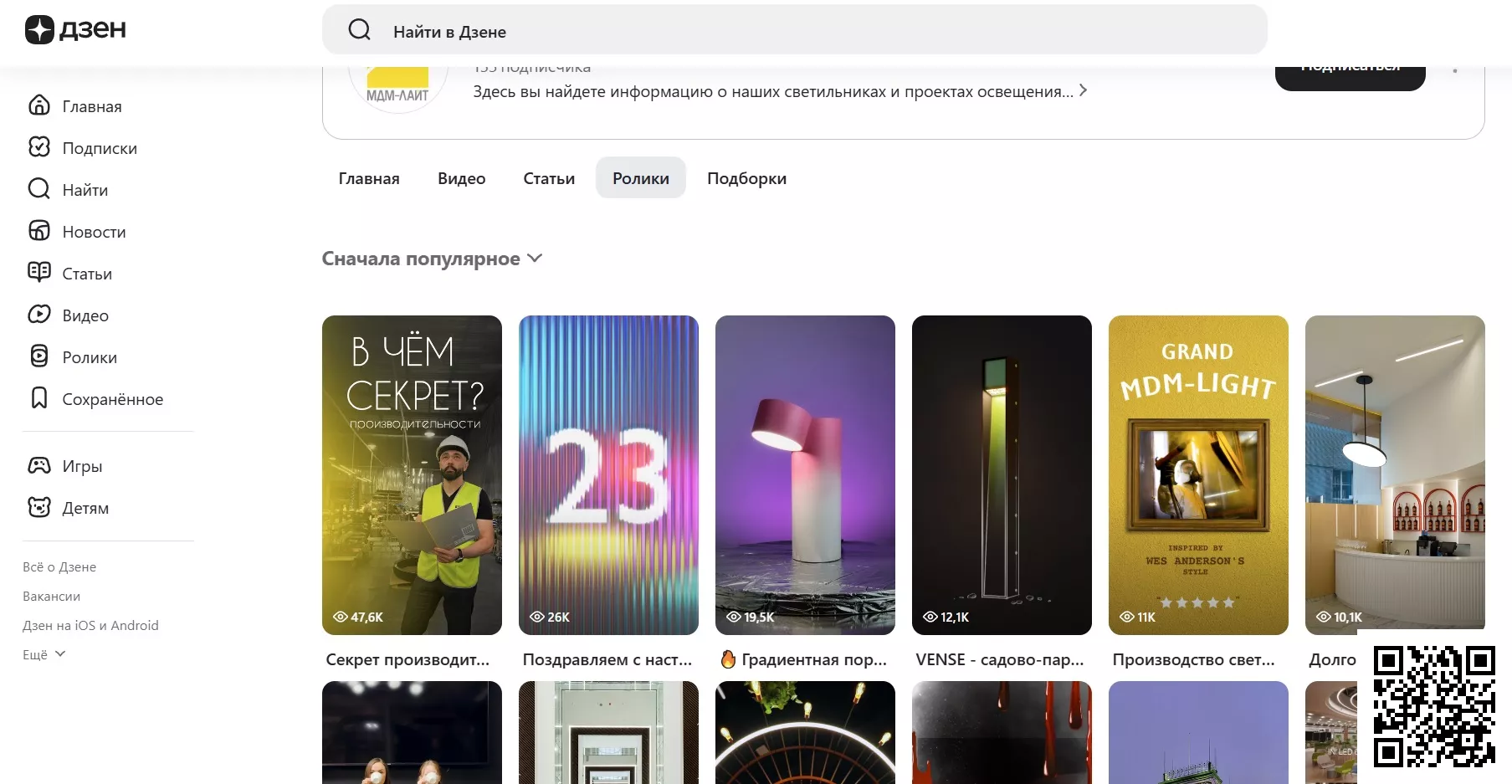Click the fire emoji before Градиентная пор...
The height and width of the screenshot is (784, 1512).
(x=728, y=659)
